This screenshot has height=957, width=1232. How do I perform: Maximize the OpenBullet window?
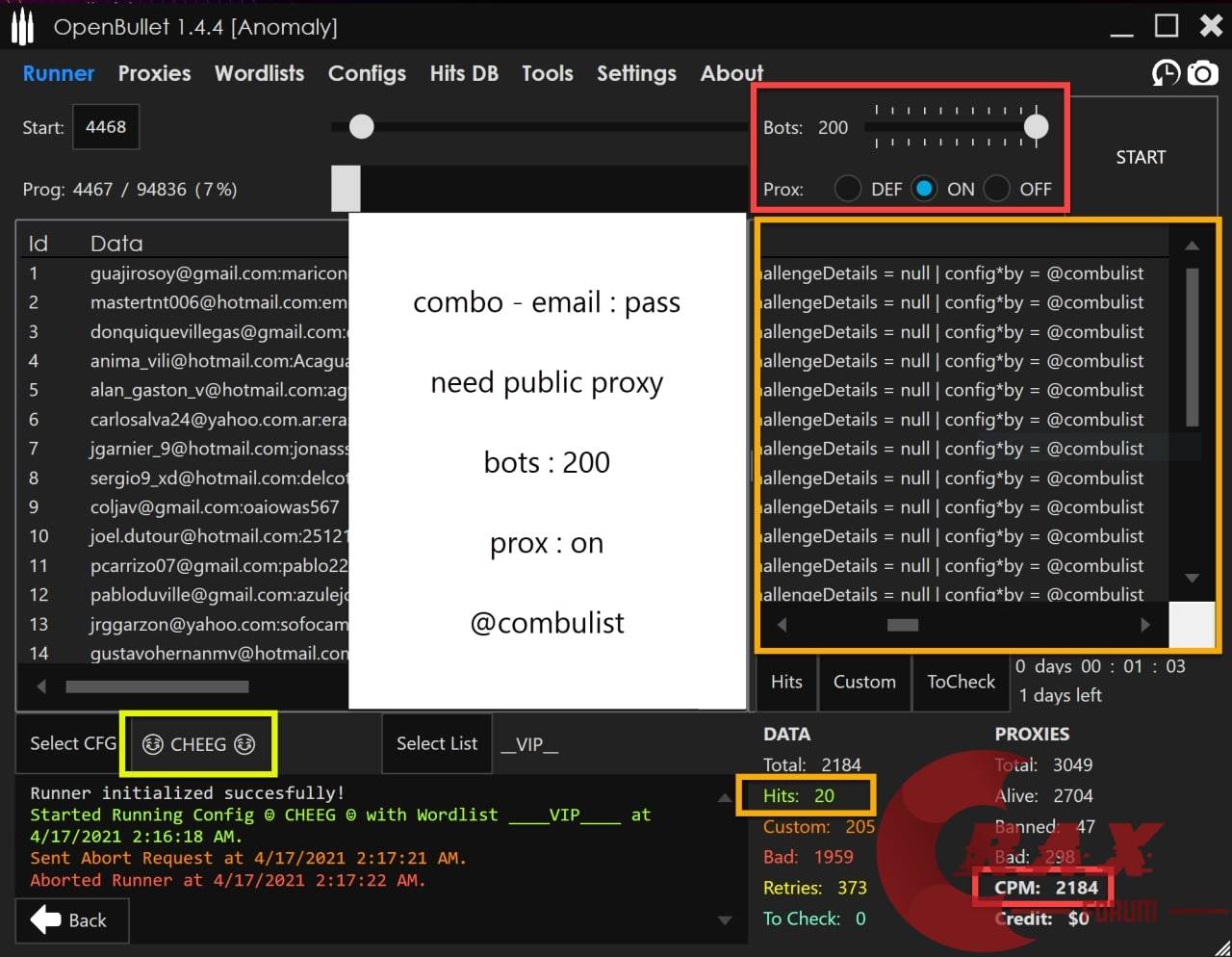pyautogui.click(x=1167, y=26)
